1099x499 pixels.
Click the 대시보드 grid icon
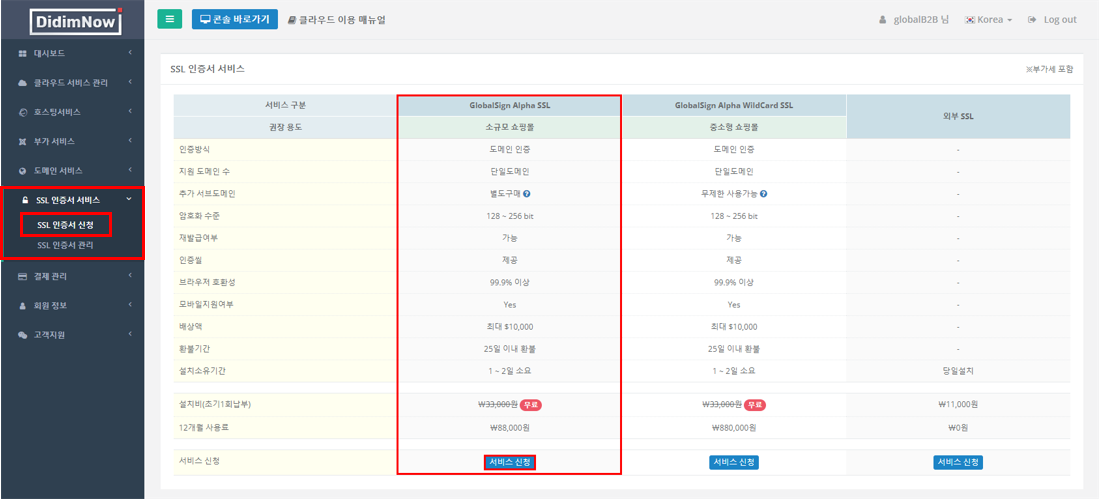click(22, 53)
